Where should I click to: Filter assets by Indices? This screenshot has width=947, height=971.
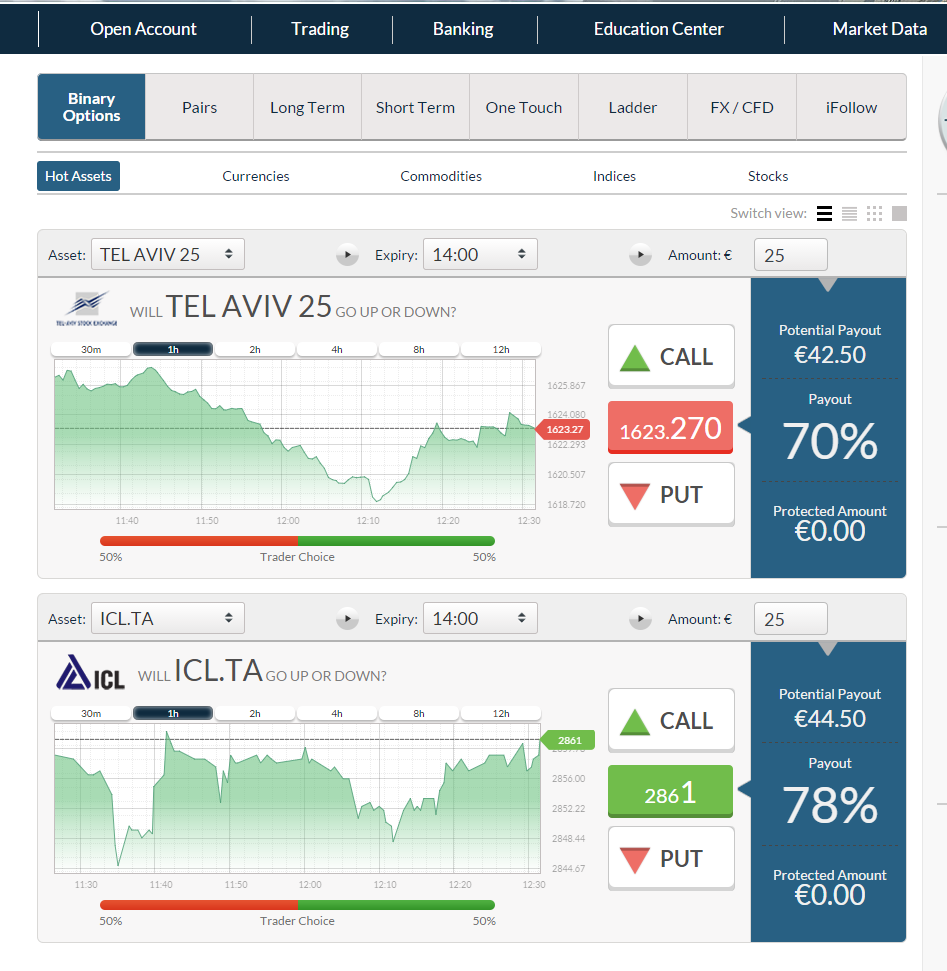click(x=614, y=176)
